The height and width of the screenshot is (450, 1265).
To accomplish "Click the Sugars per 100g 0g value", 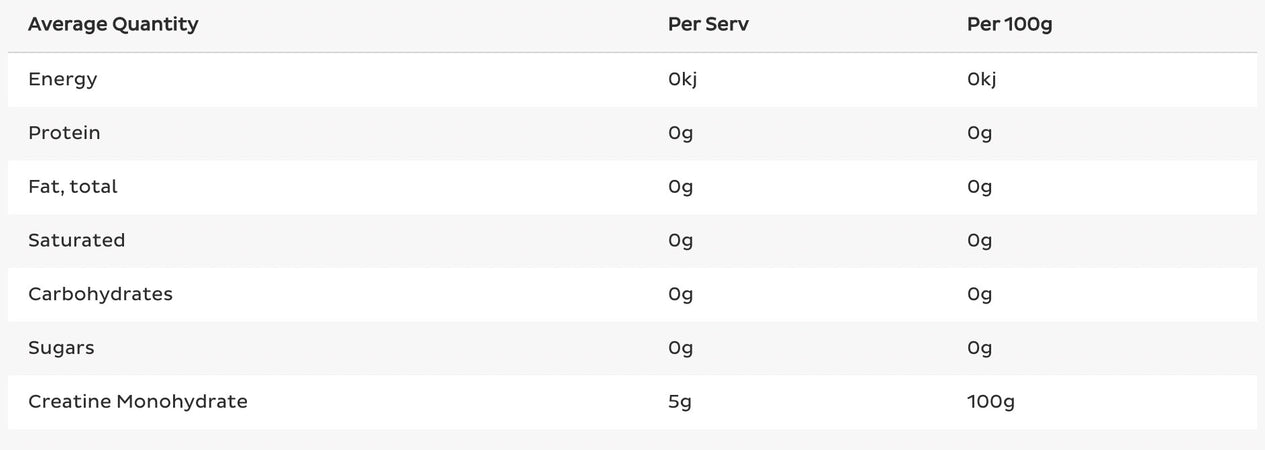I will [980, 348].
